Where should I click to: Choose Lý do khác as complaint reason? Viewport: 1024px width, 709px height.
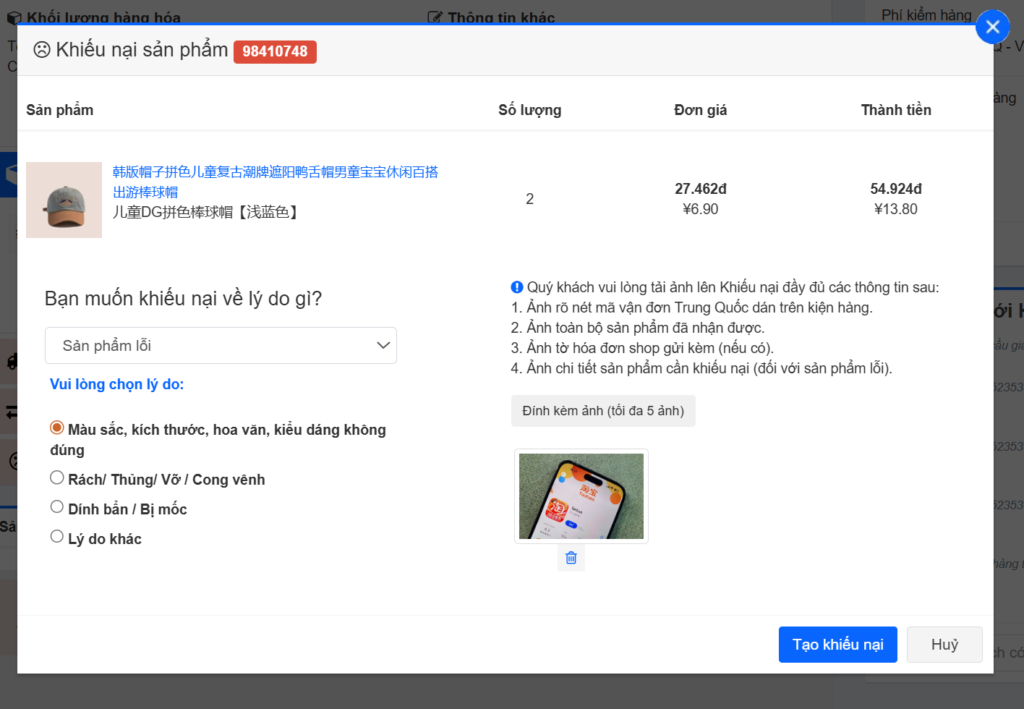click(57, 536)
